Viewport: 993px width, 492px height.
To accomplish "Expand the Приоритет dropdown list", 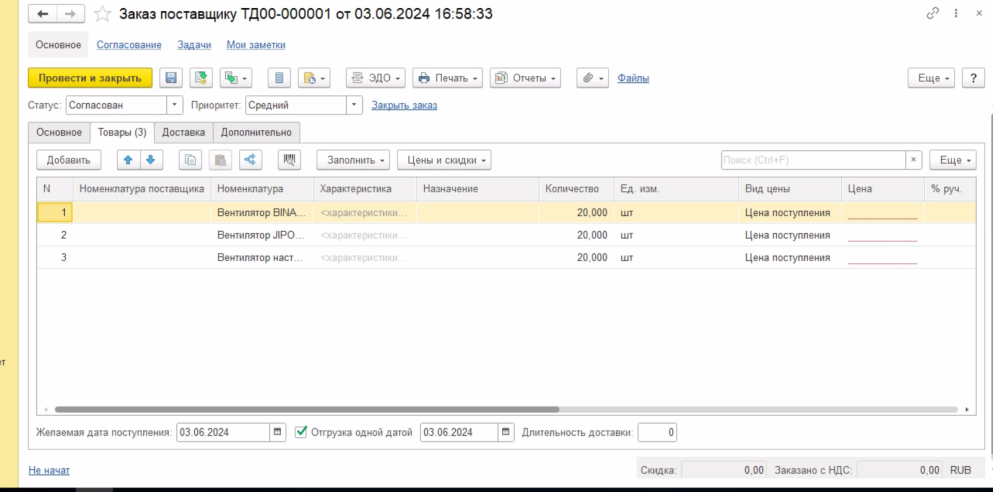I will [x=354, y=105].
